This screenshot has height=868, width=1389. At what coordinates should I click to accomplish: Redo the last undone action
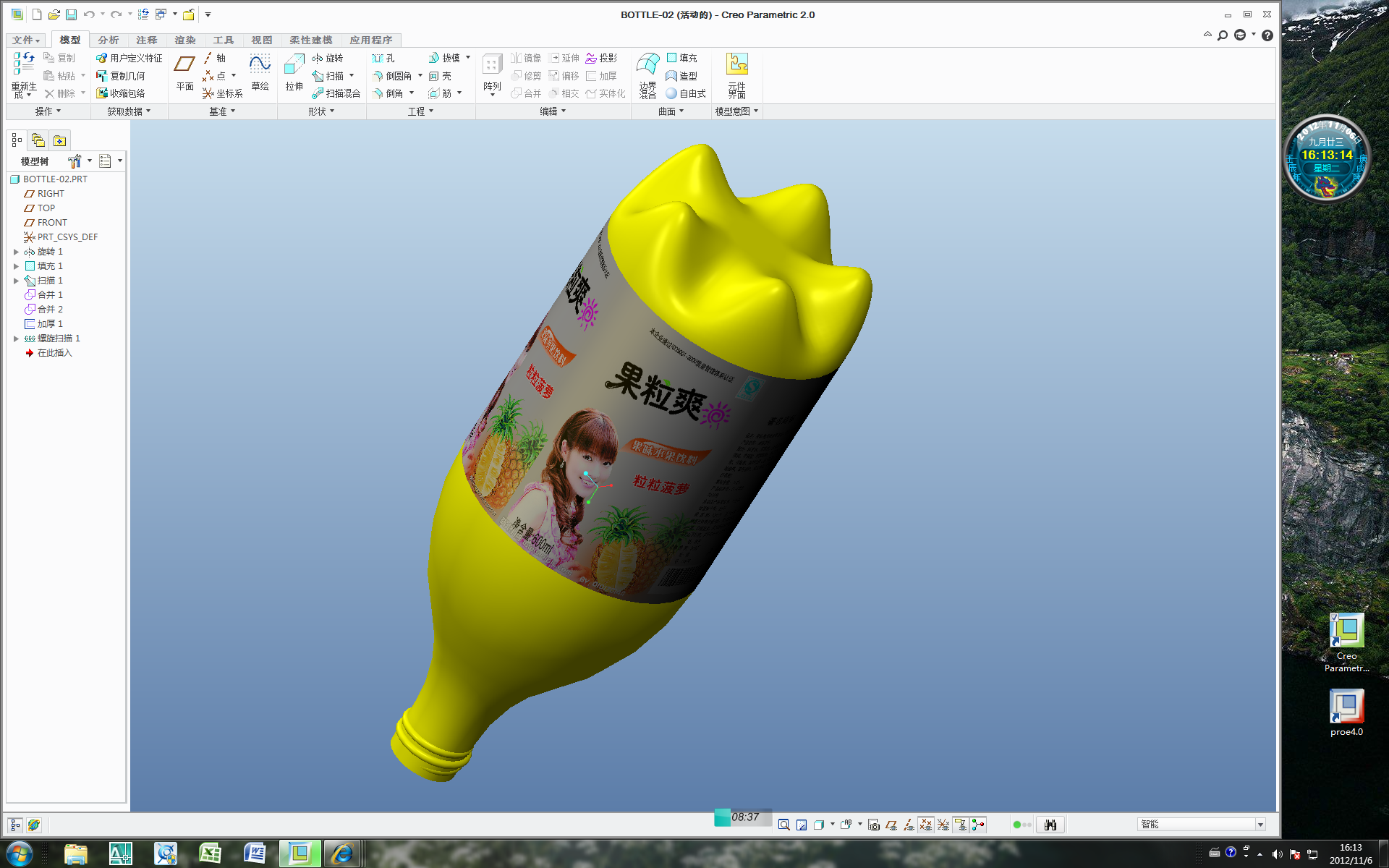pyautogui.click(x=116, y=14)
